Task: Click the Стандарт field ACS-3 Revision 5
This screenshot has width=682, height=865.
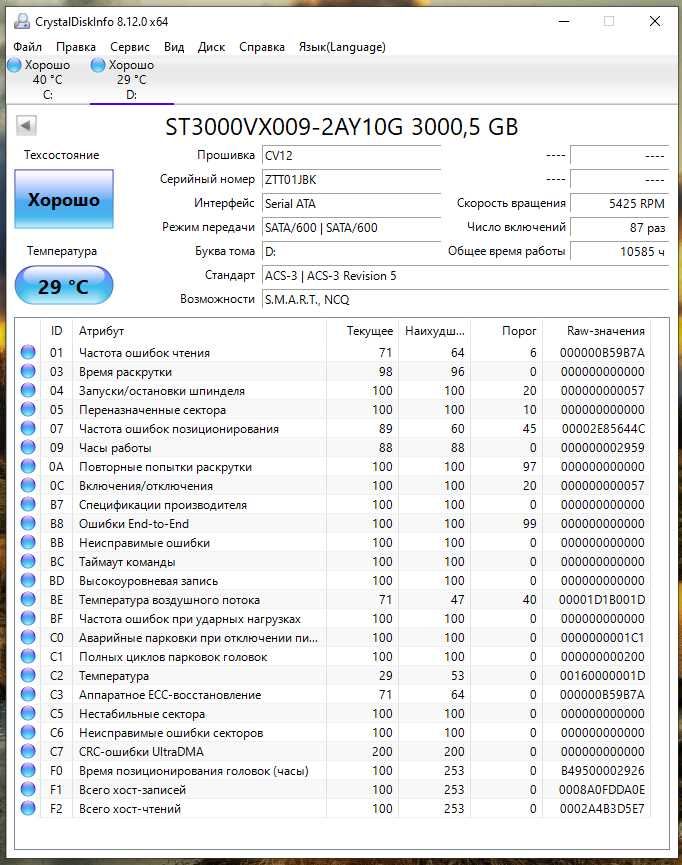Action: [x=465, y=275]
